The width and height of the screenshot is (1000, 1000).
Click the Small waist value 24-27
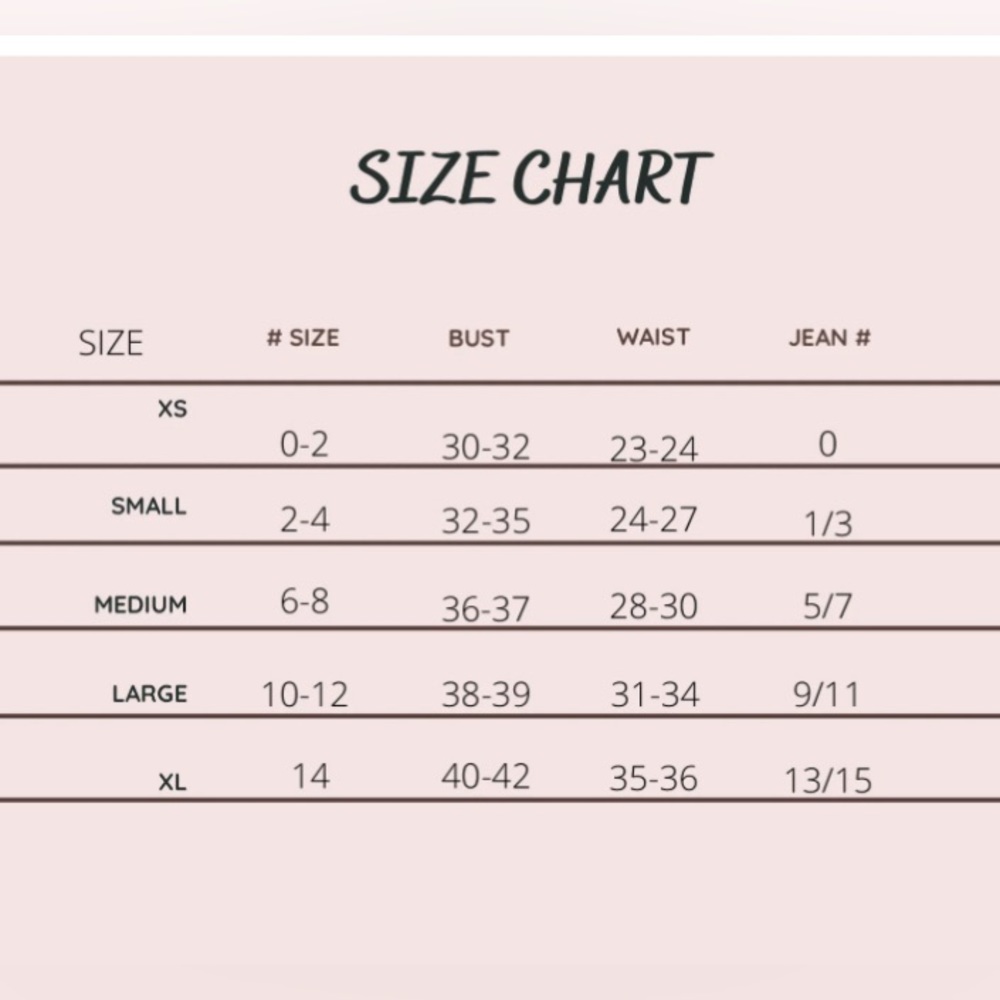point(654,520)
